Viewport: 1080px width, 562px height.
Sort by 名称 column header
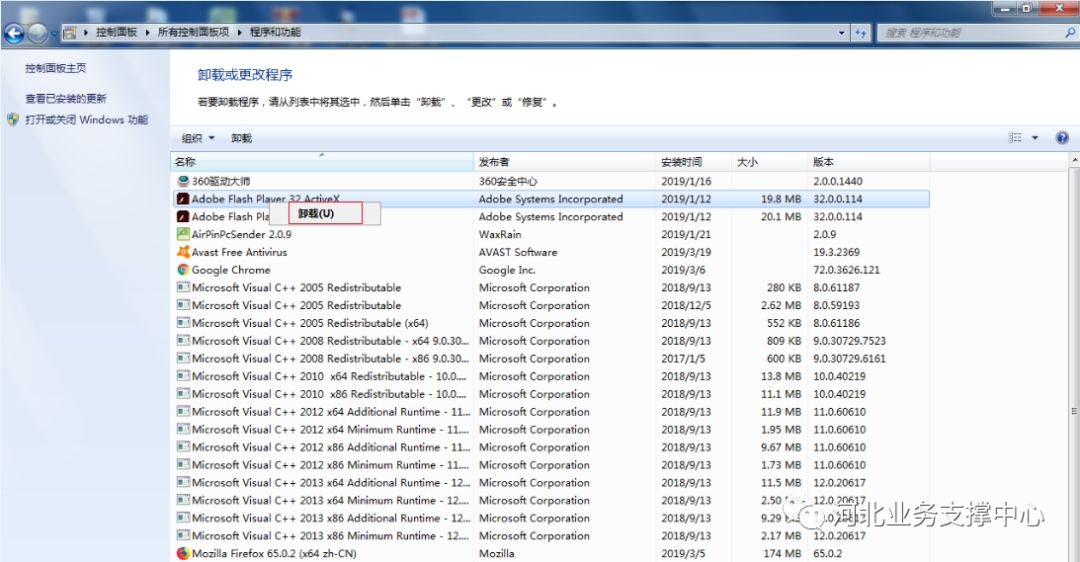(x=322, y=162)
